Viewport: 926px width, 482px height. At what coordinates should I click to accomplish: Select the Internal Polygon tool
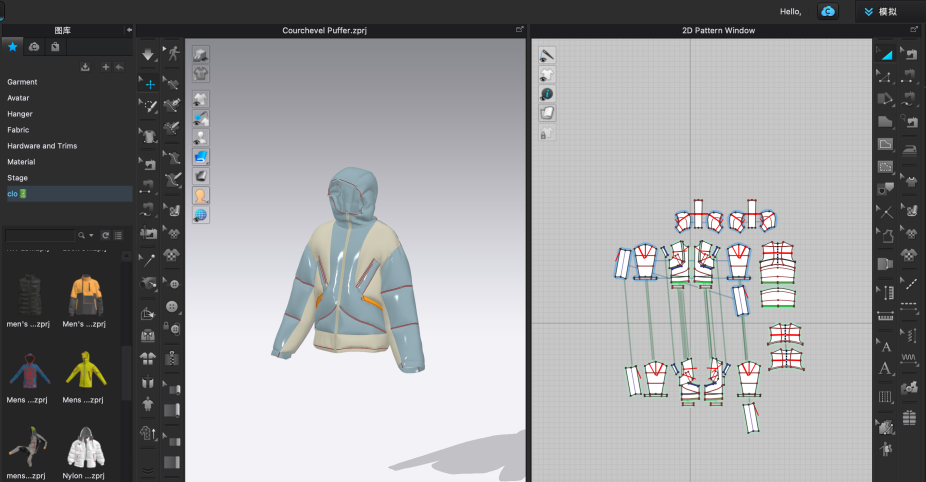click(x=885, y=144)
